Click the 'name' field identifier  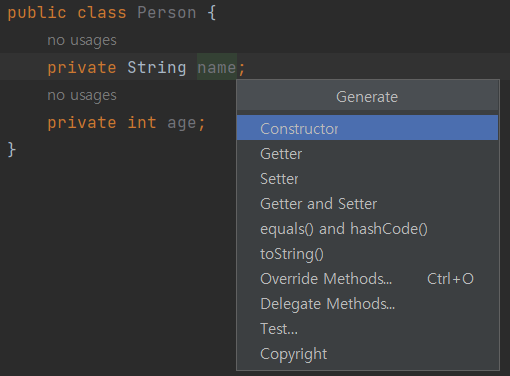pyautogui.click(x=217, y=68)
